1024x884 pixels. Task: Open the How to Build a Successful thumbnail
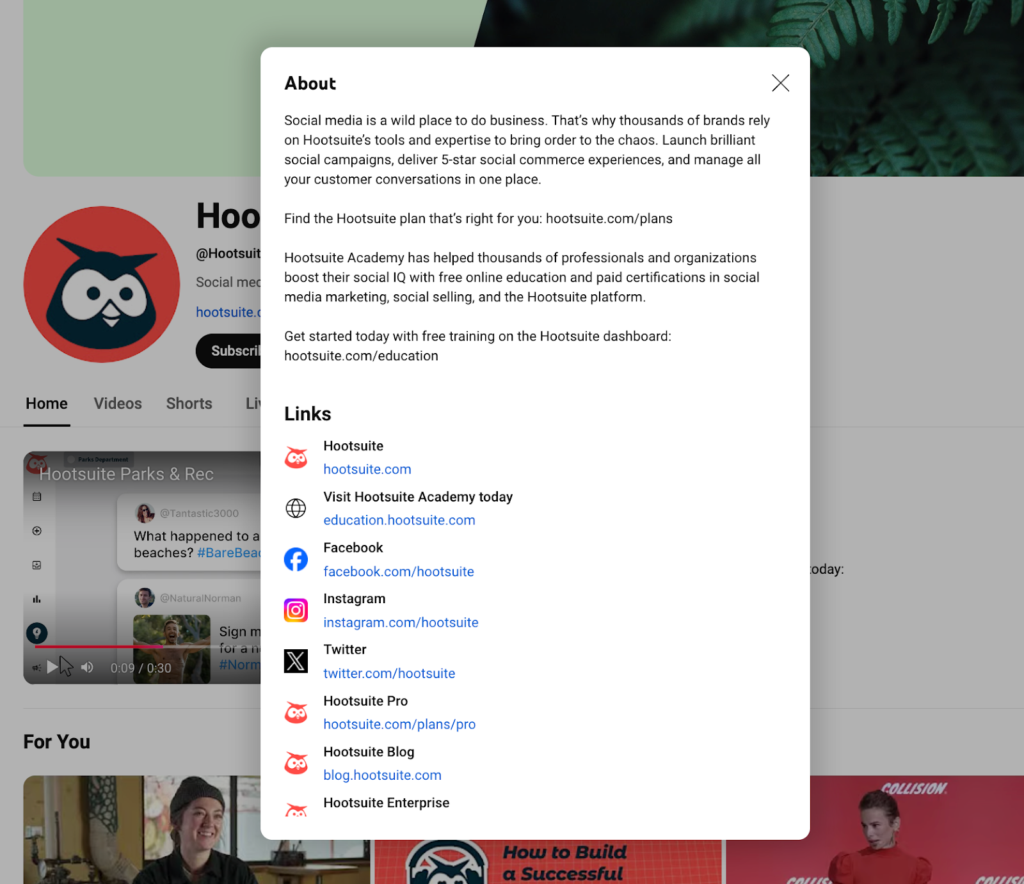click(548, 862)
